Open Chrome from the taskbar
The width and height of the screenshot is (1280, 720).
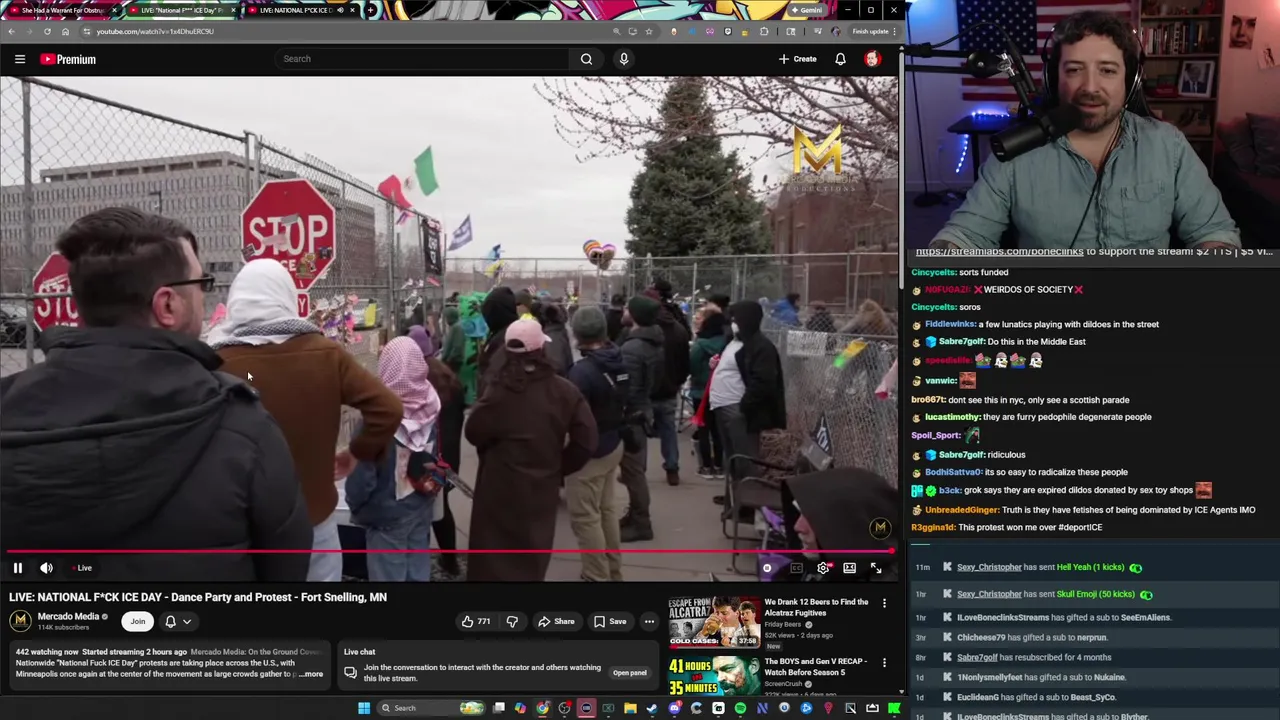click(x=542, y=708)
